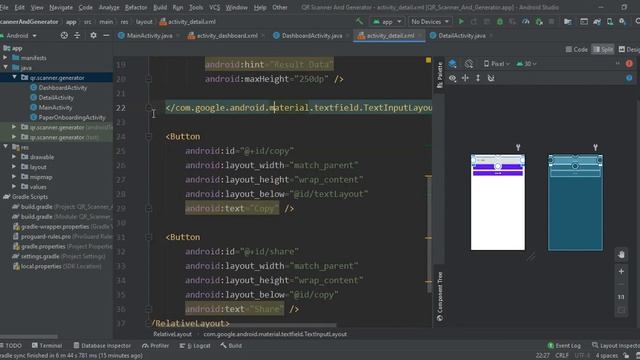Image resolution: width=640 pixels, height=360 pixels.
Task: Open Project Structure folder icon
Action: coord(567,22)
